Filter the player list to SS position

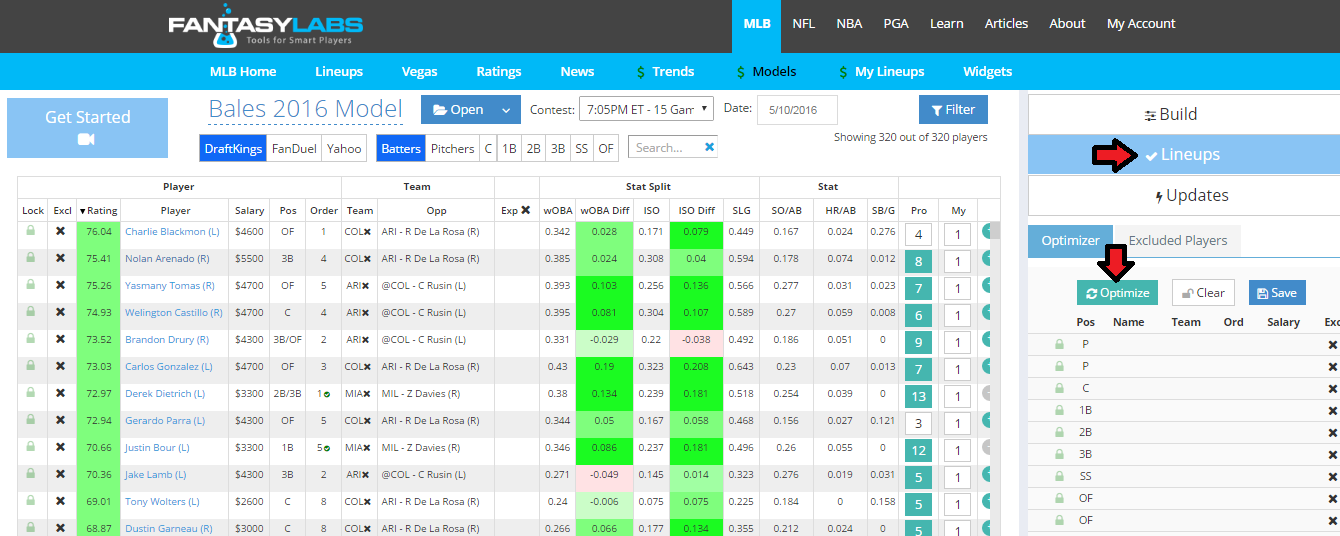[x=581, y=148]
